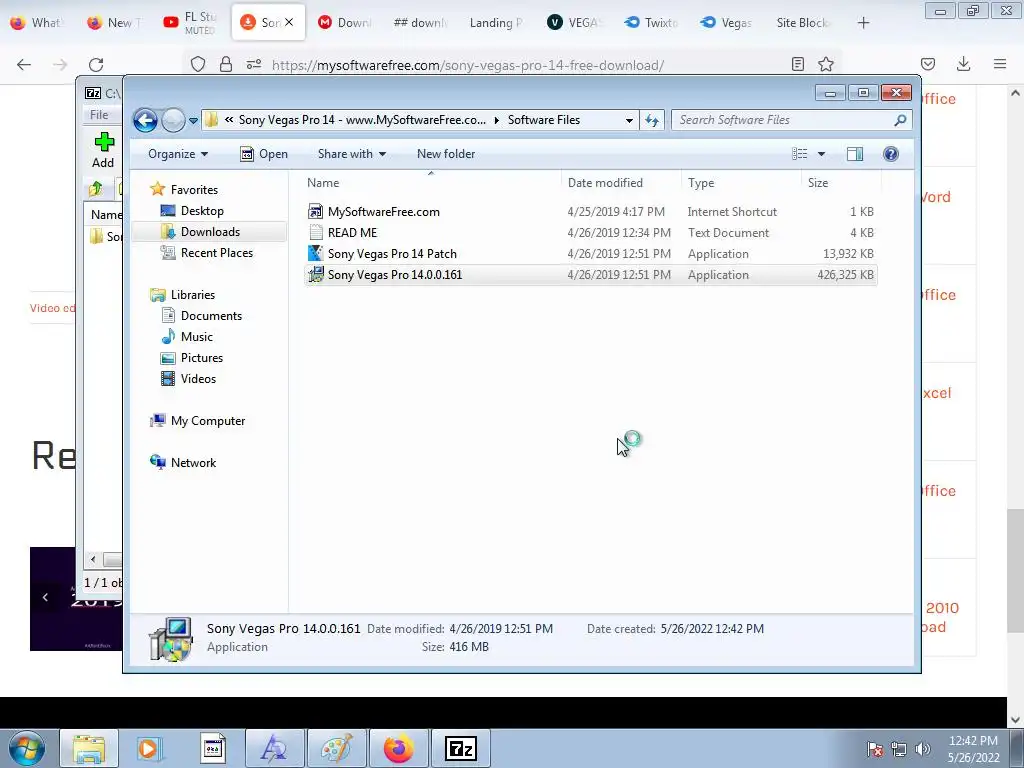Switch to the VEGAS browser tab
The height and width of the screenshot is (768, 1024).
(575, 23)
